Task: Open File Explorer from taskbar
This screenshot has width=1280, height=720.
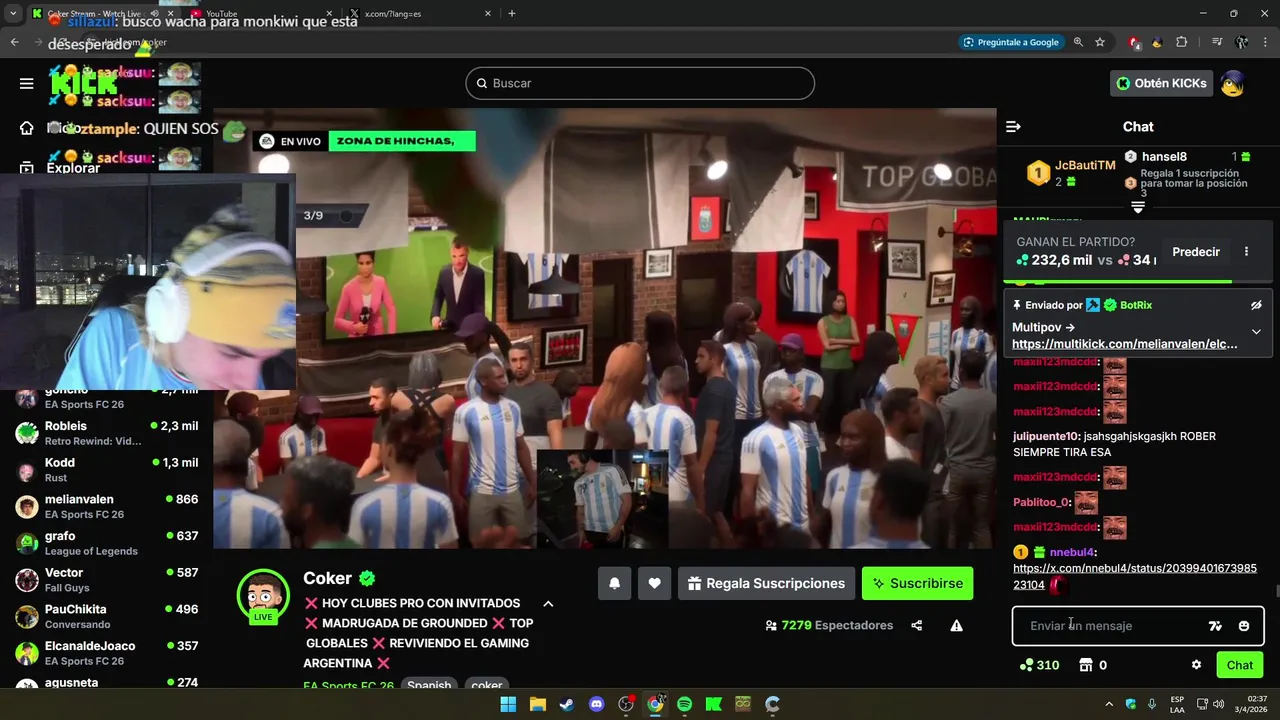Action: (x=537, y=704)
